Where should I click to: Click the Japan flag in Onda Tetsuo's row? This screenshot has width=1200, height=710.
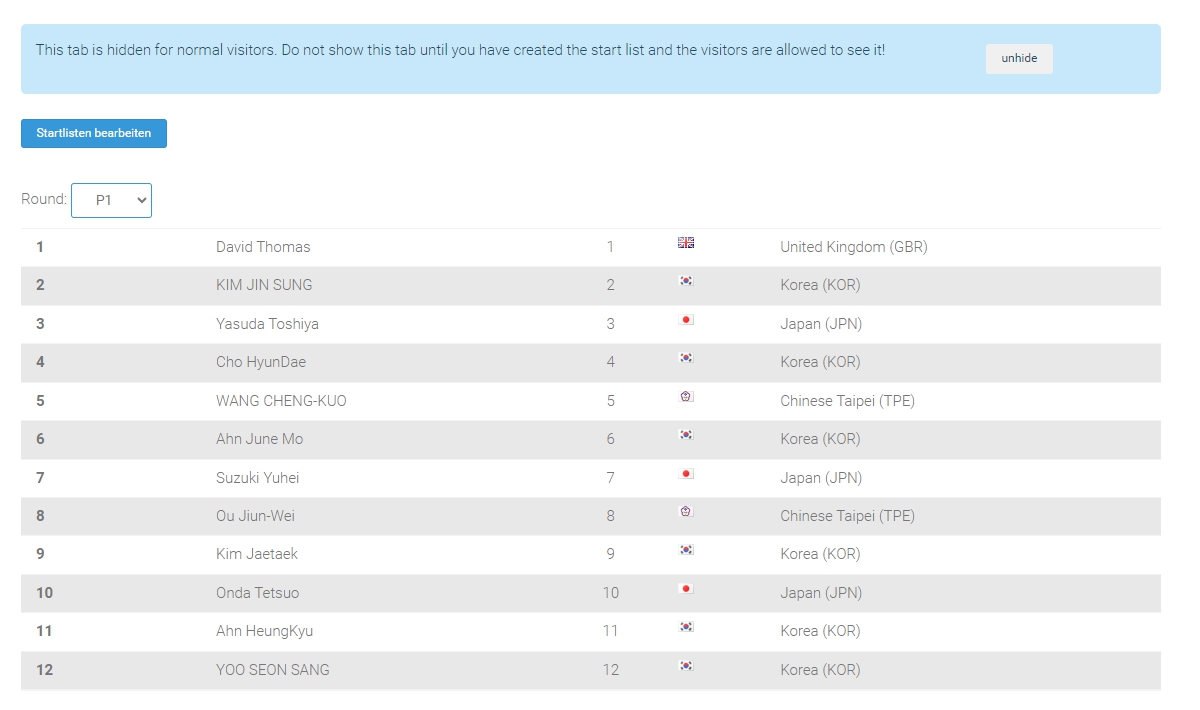pos(686,589)
